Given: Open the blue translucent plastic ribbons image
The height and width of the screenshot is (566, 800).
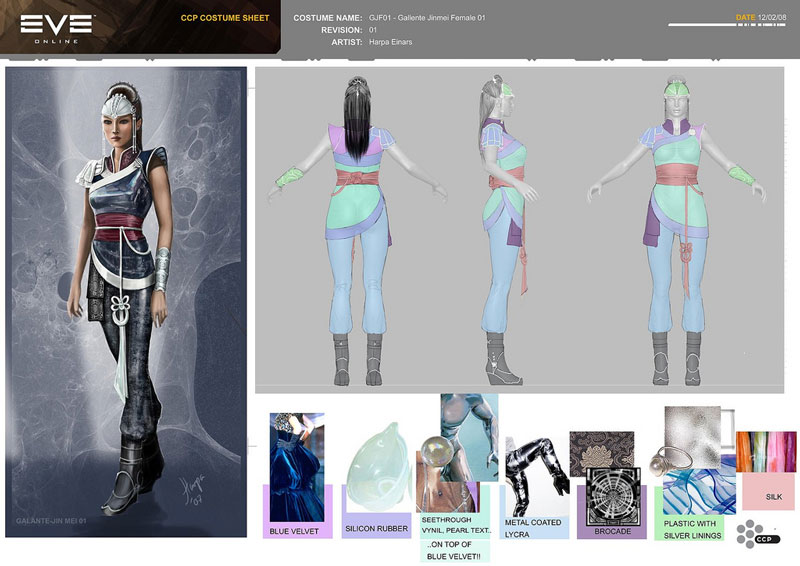Looking at the screenshot, I should pos(699,487).
